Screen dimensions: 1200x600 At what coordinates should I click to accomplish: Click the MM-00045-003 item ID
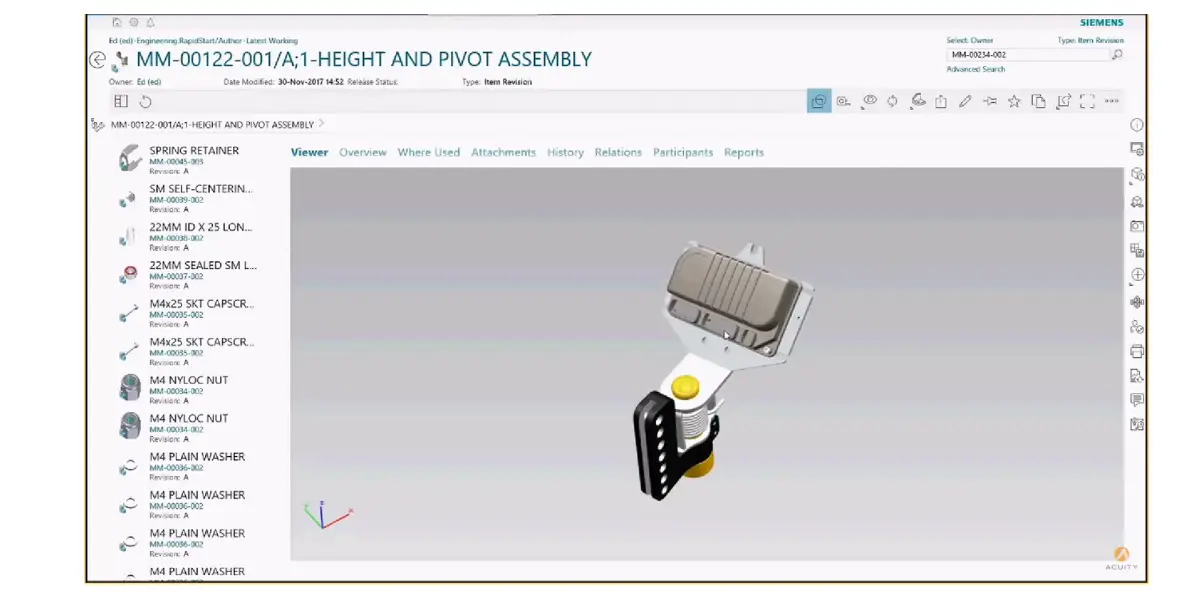click(x=176, y=162)
